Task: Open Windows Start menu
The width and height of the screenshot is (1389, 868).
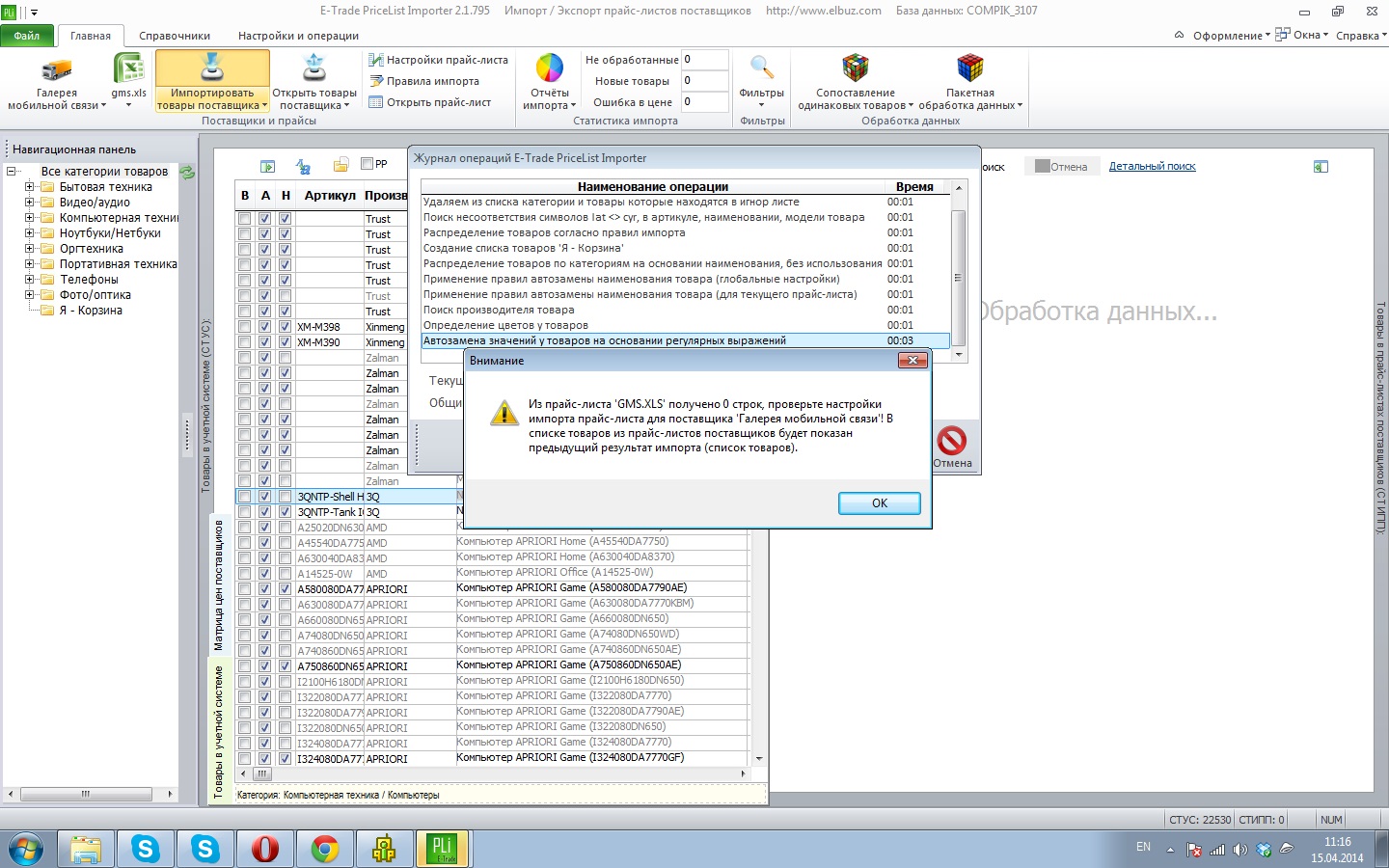Action: tap(26, 850)
